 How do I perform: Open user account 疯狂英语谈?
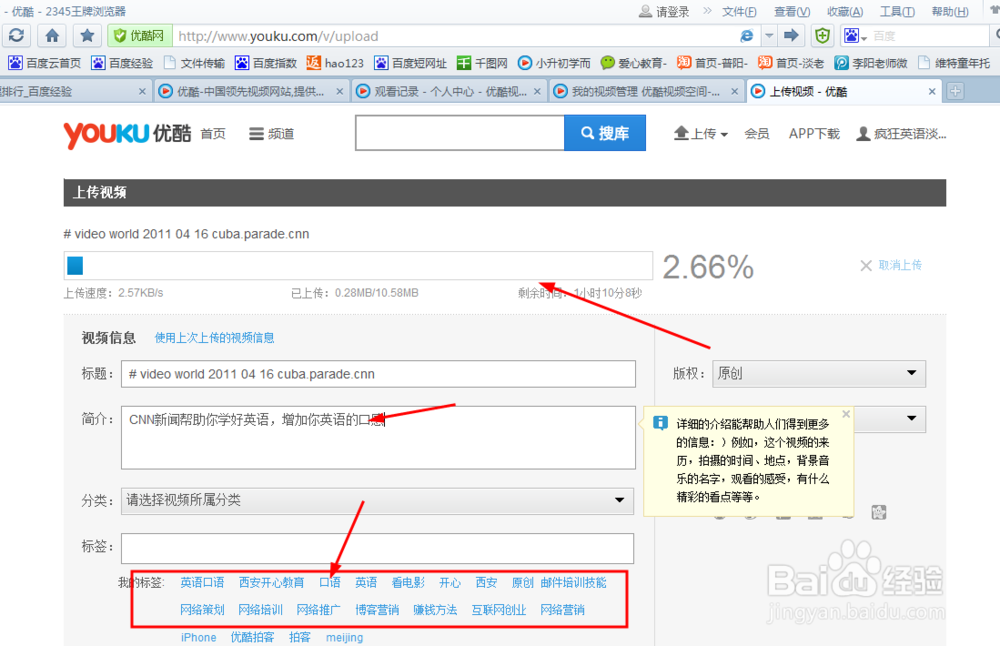pos(901,134)
